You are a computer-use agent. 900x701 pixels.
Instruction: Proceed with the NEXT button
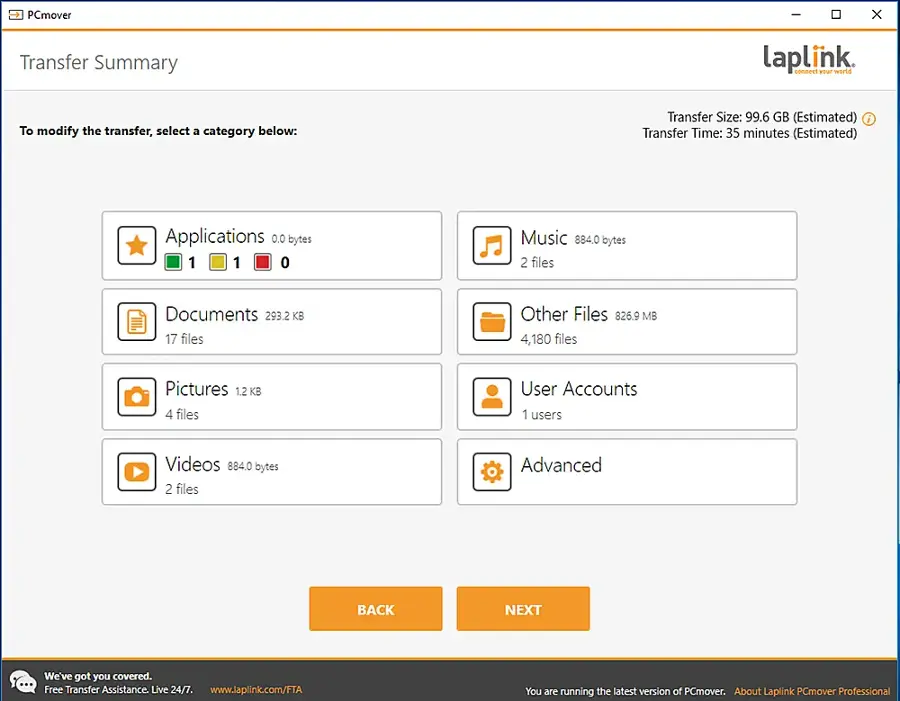(523, 609)
